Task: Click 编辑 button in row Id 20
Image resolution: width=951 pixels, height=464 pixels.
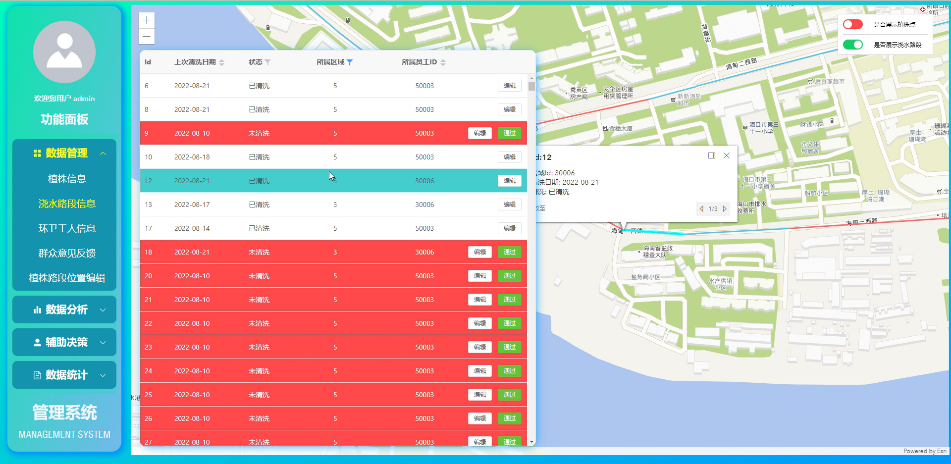Action: tap(480, 276)
